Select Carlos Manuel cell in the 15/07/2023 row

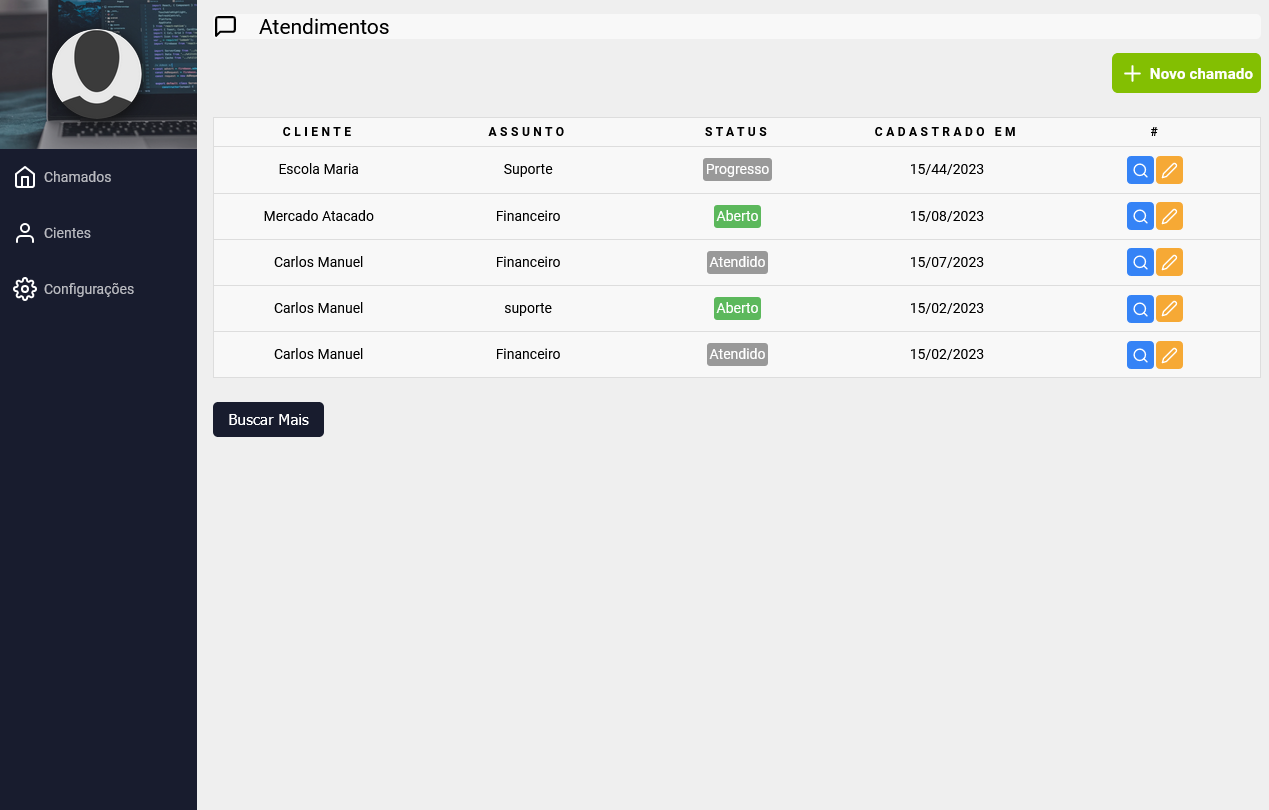(x=318, y=262)
